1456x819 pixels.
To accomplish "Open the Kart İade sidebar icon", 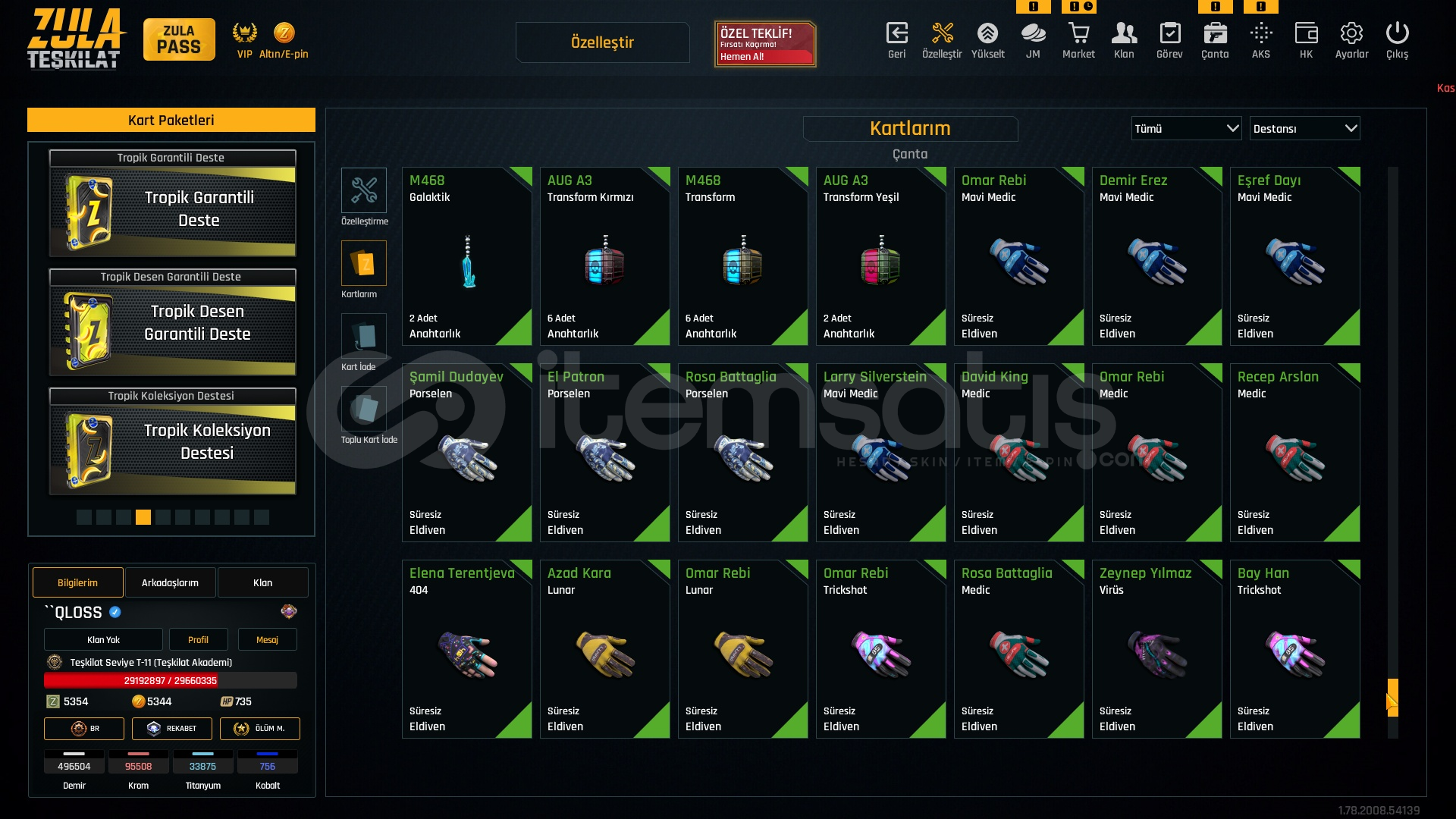I will (364, 335).
